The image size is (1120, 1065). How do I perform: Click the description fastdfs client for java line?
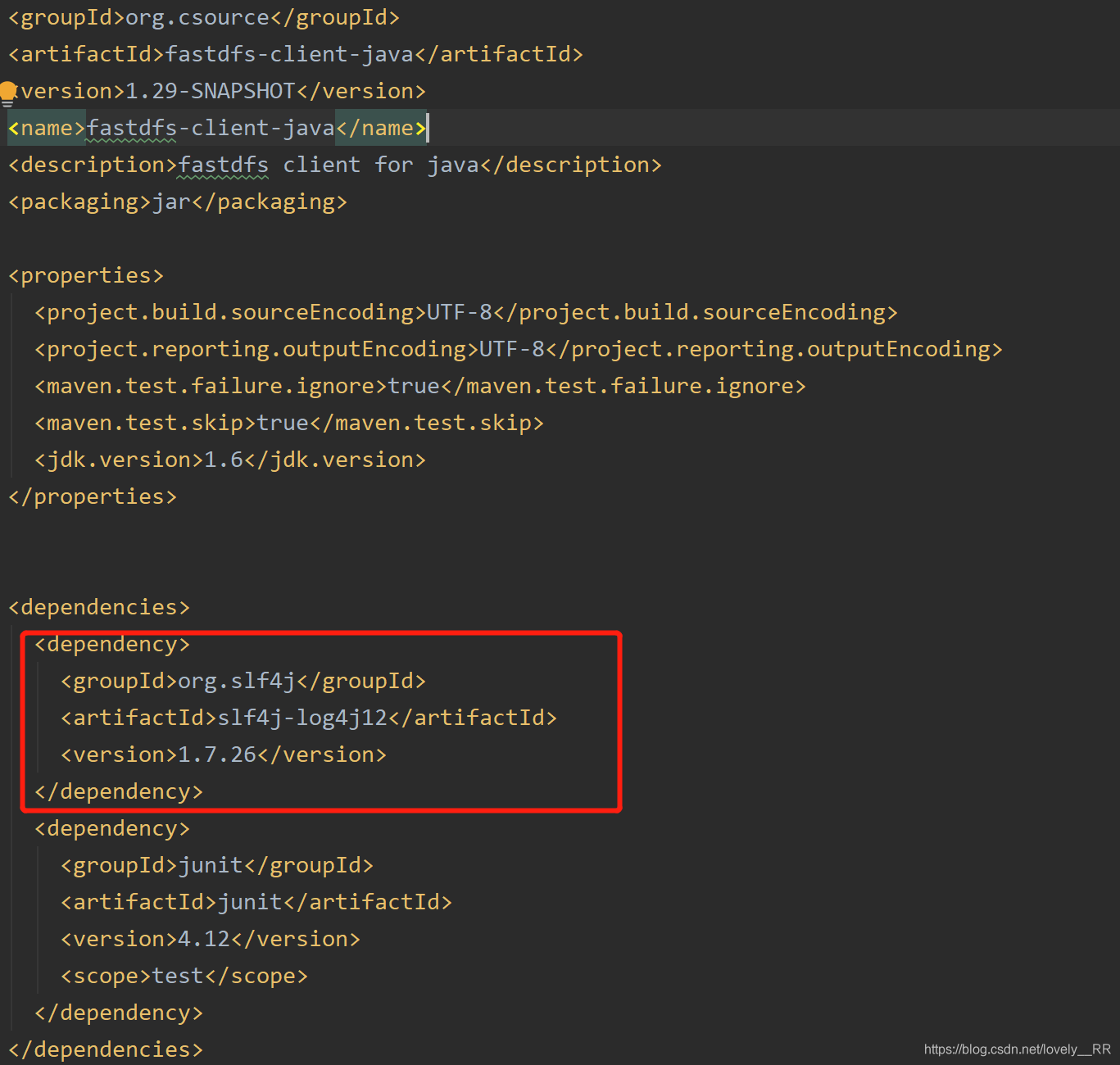(335, 165)
